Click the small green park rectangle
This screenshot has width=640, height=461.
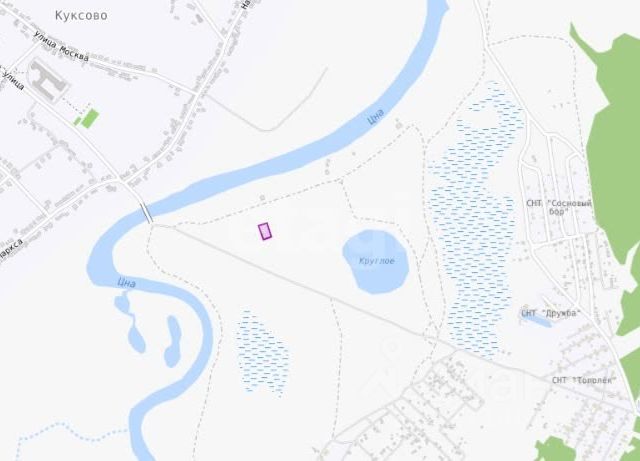(90, 118)
